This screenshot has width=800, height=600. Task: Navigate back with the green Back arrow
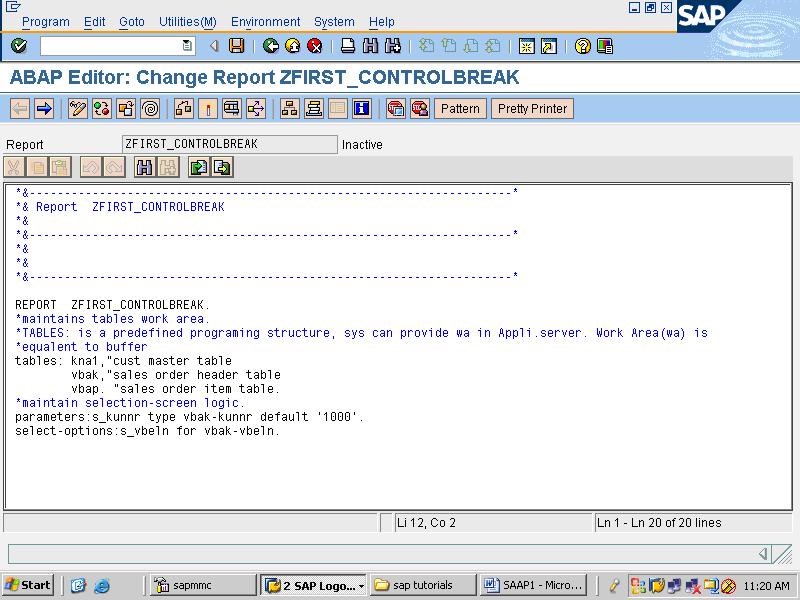click(269, 44)
